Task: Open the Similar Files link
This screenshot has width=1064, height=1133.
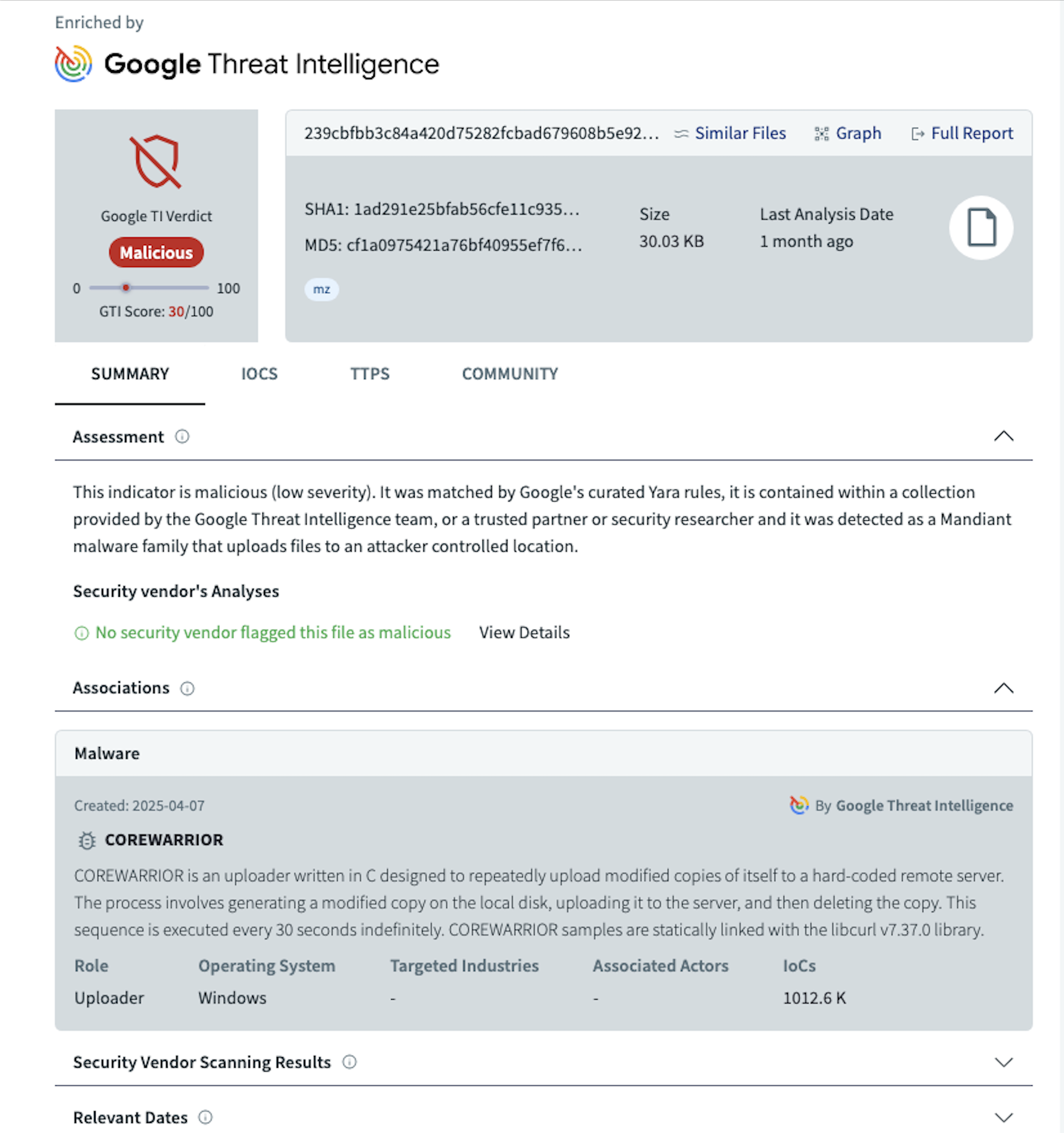Action: [x=740, y=133]
